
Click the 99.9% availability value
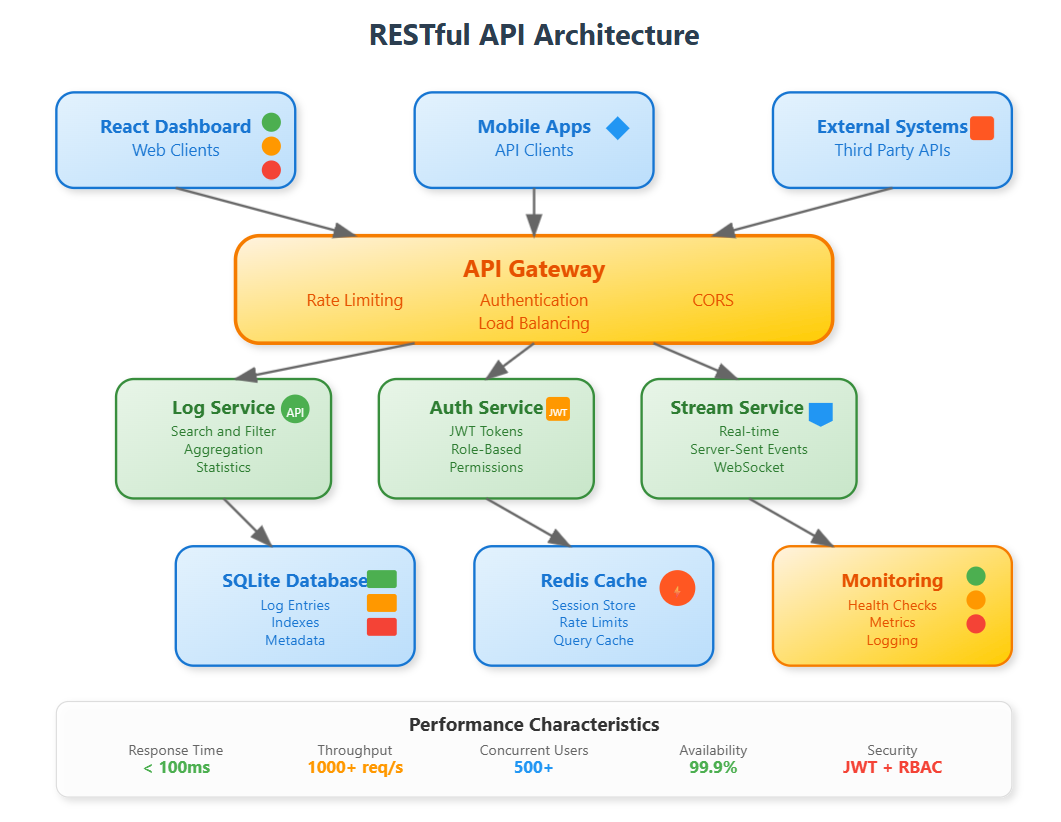(x=713, y=767)
